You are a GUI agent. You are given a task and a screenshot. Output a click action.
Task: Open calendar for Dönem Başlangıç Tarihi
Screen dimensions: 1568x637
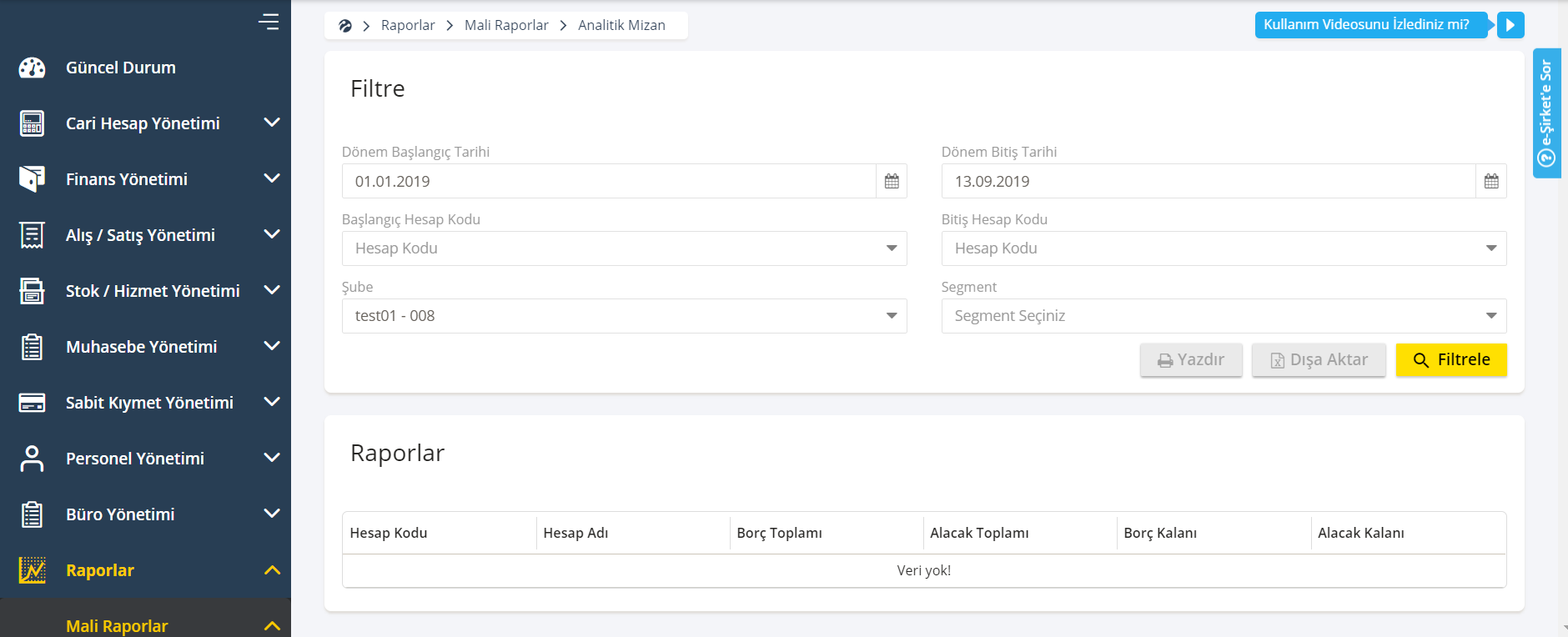[892, 181]
